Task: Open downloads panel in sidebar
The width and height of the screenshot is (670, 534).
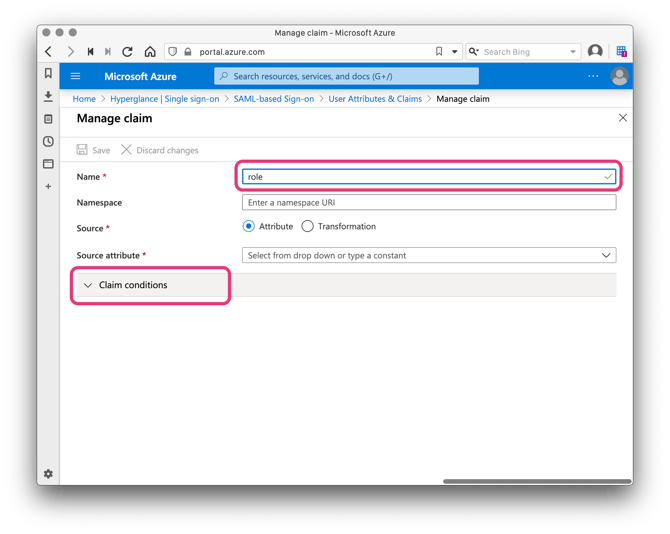Action: 48,97
